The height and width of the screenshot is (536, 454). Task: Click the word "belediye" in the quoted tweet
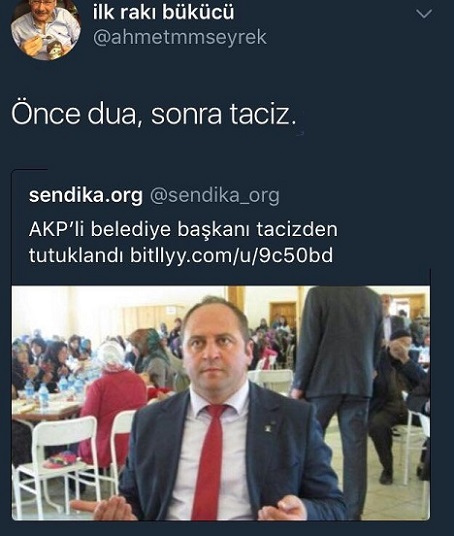coord(131,229)
